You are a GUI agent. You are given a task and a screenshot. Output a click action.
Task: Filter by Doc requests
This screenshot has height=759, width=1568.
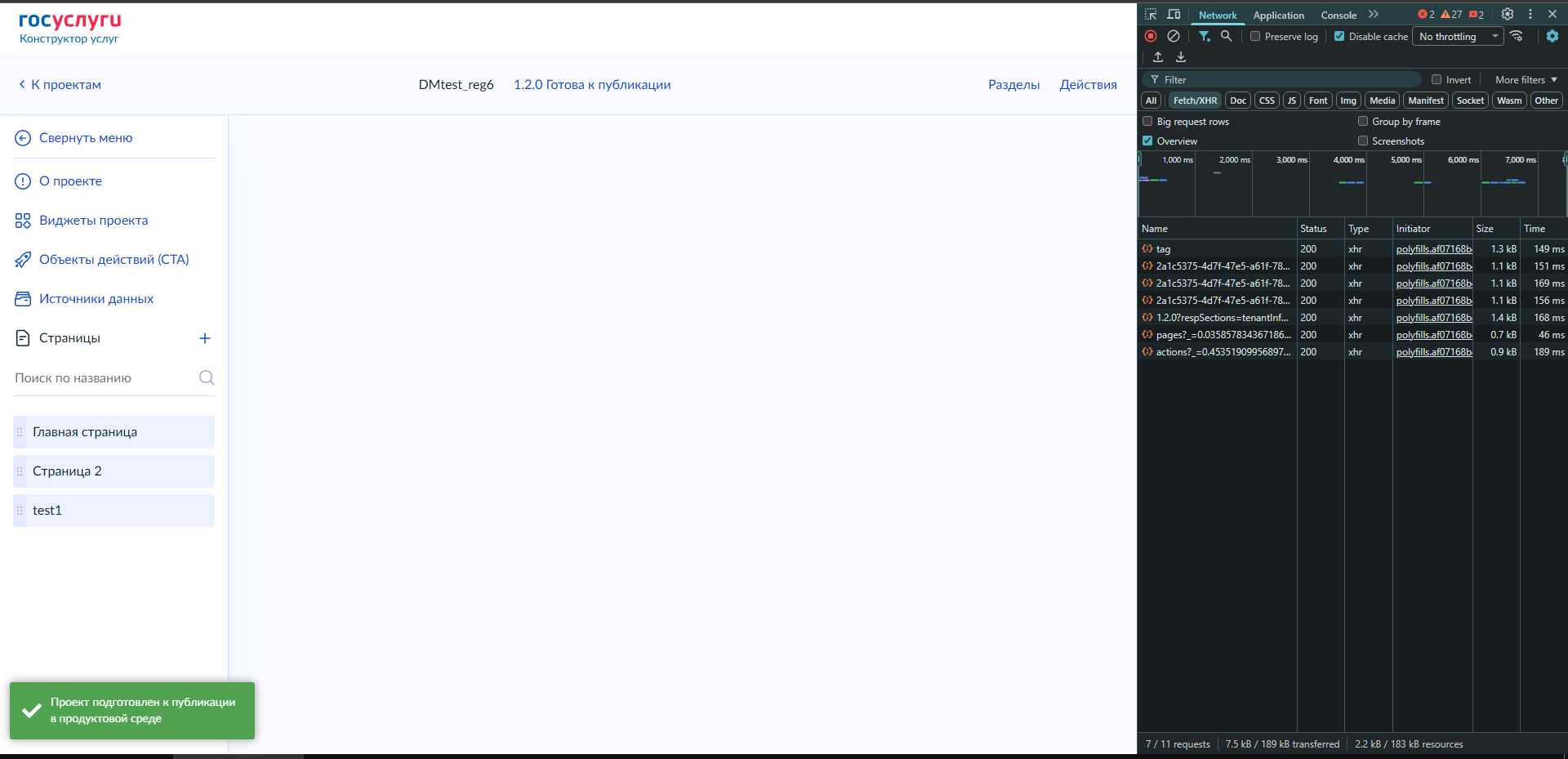click(1238, 100)
